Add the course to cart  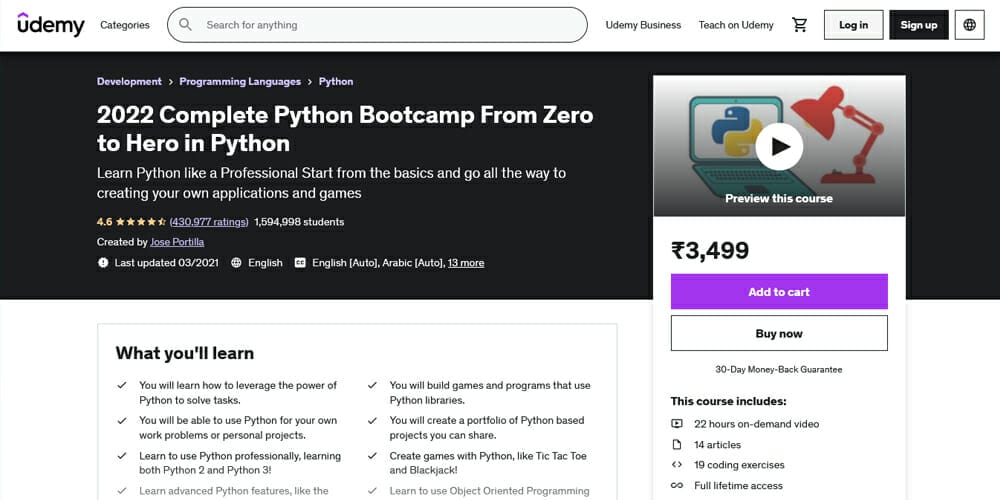pos(779,291)
